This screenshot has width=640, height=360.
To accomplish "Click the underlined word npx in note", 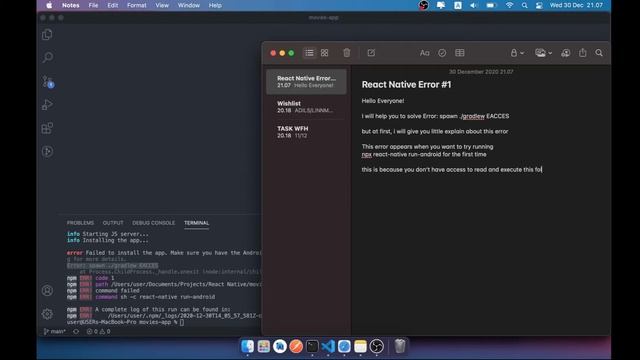I will pos(367,154).
